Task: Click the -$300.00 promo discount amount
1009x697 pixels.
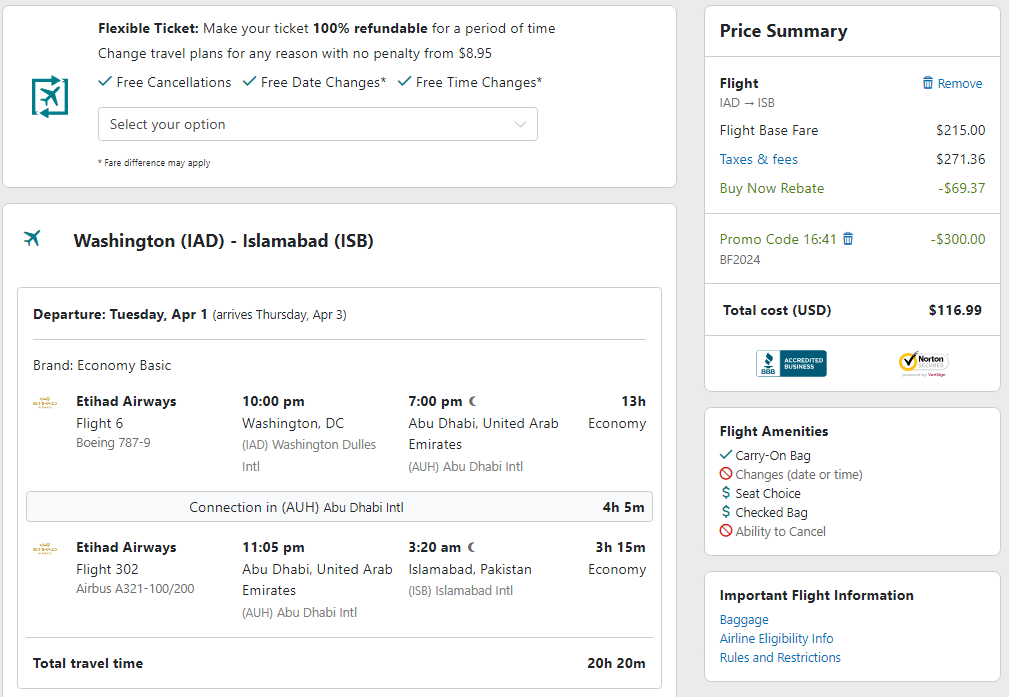Action: pos(958,239)
